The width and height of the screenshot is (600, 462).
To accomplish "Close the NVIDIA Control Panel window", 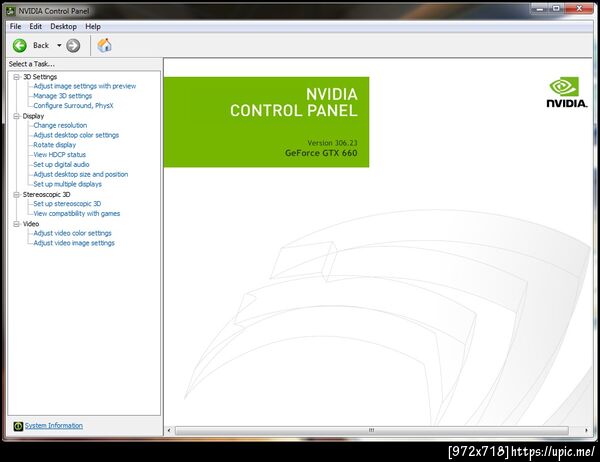I will point(579,8).
